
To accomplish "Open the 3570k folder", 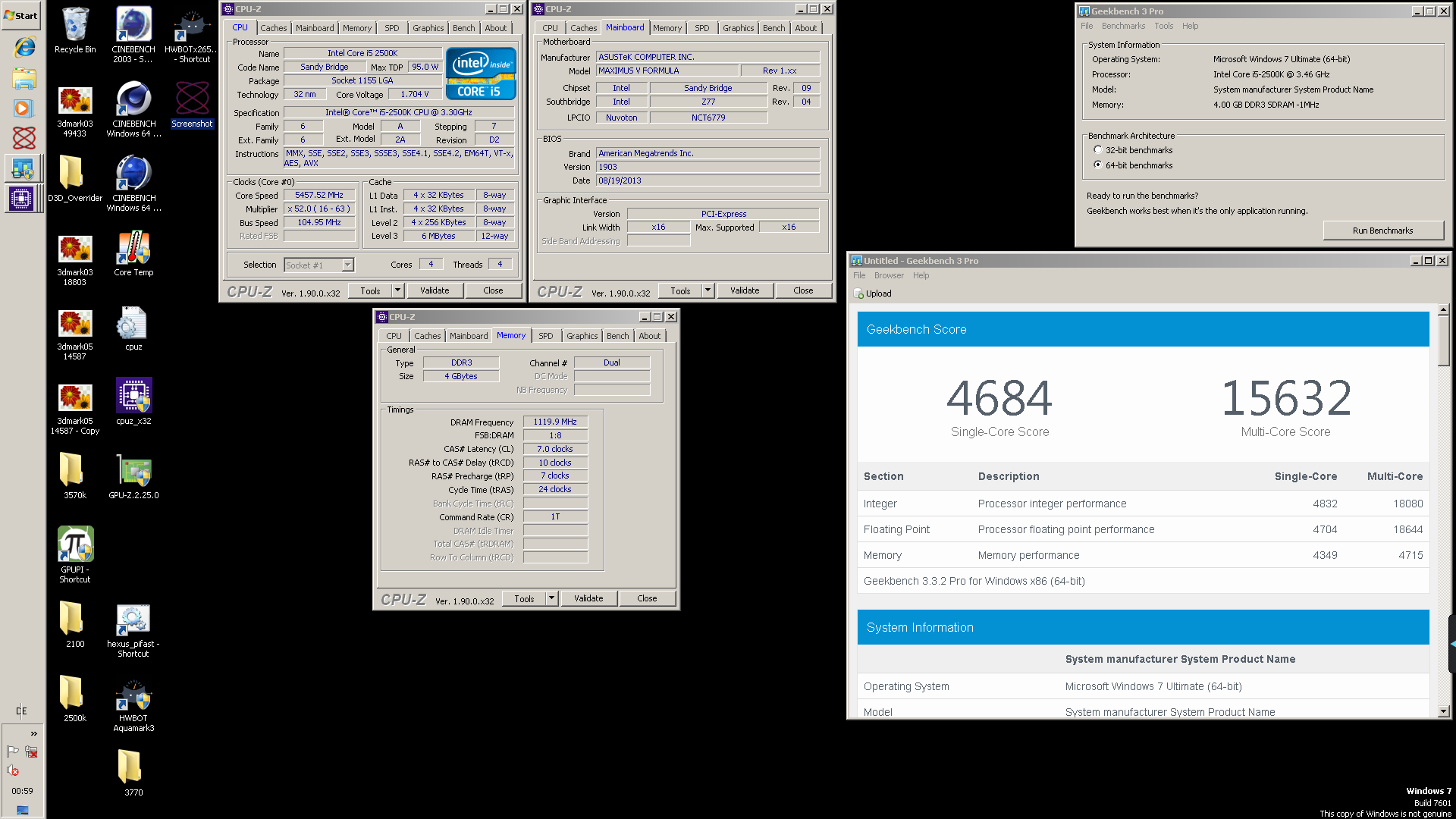I will click(x=75, y=476).
